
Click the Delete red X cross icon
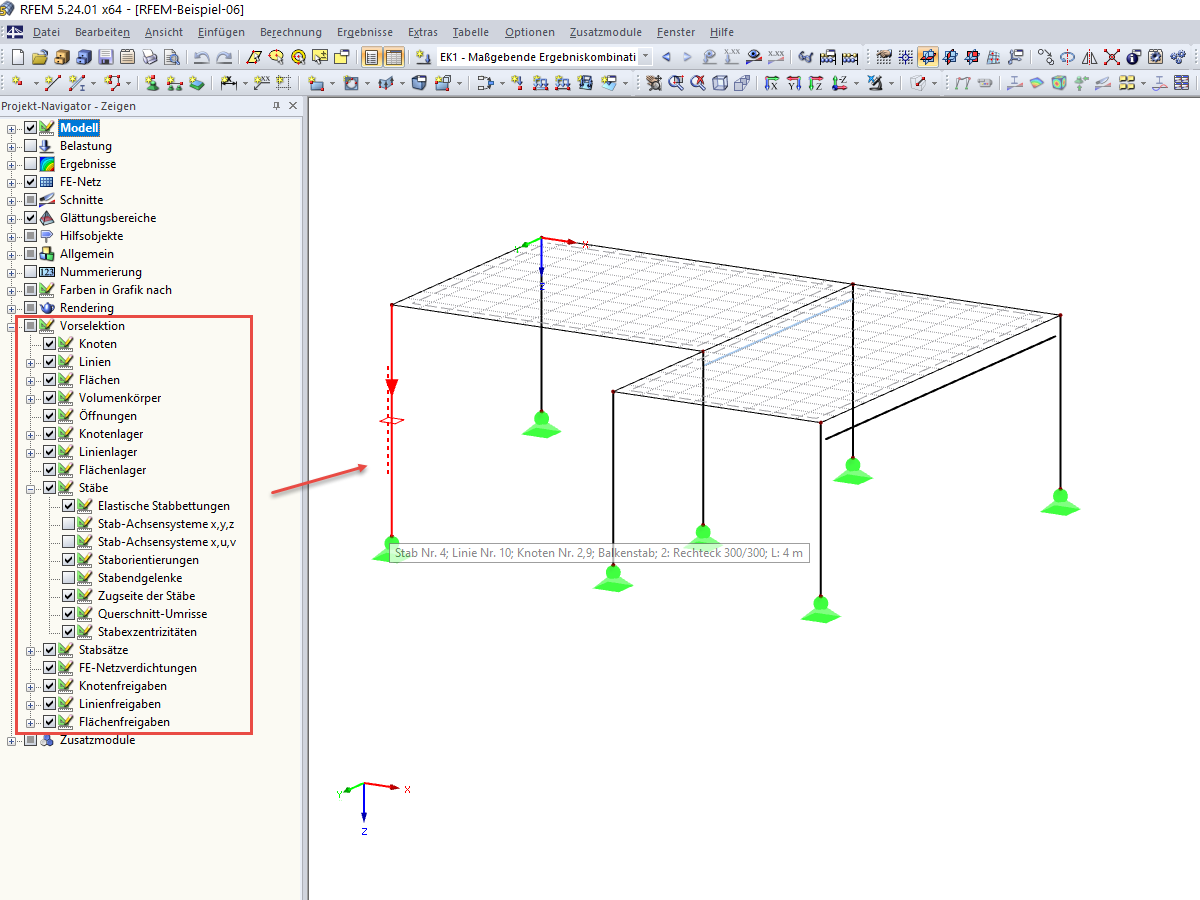tap(1111, 57)
